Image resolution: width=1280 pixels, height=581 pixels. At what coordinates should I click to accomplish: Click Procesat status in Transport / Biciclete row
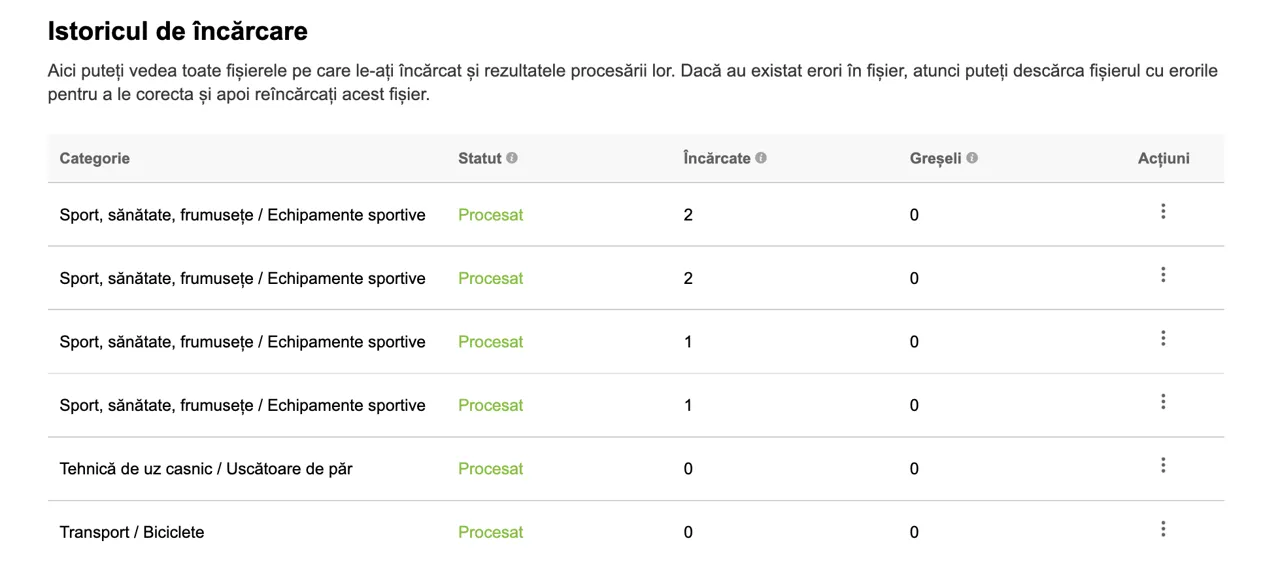(x=491, y=532)
